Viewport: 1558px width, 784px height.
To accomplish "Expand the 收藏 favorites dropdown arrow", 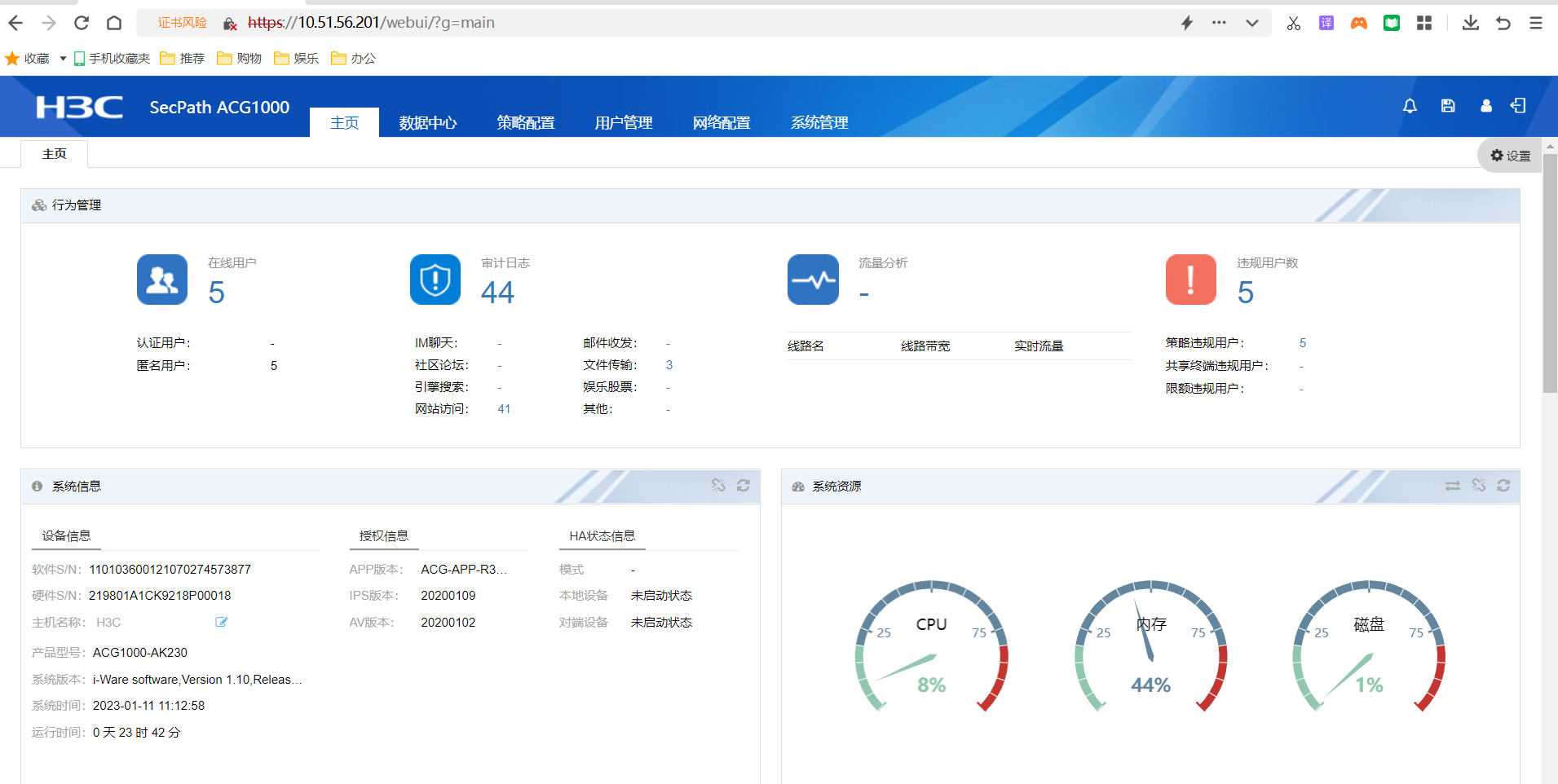I will pyautogui.click(x=63, y=59).
